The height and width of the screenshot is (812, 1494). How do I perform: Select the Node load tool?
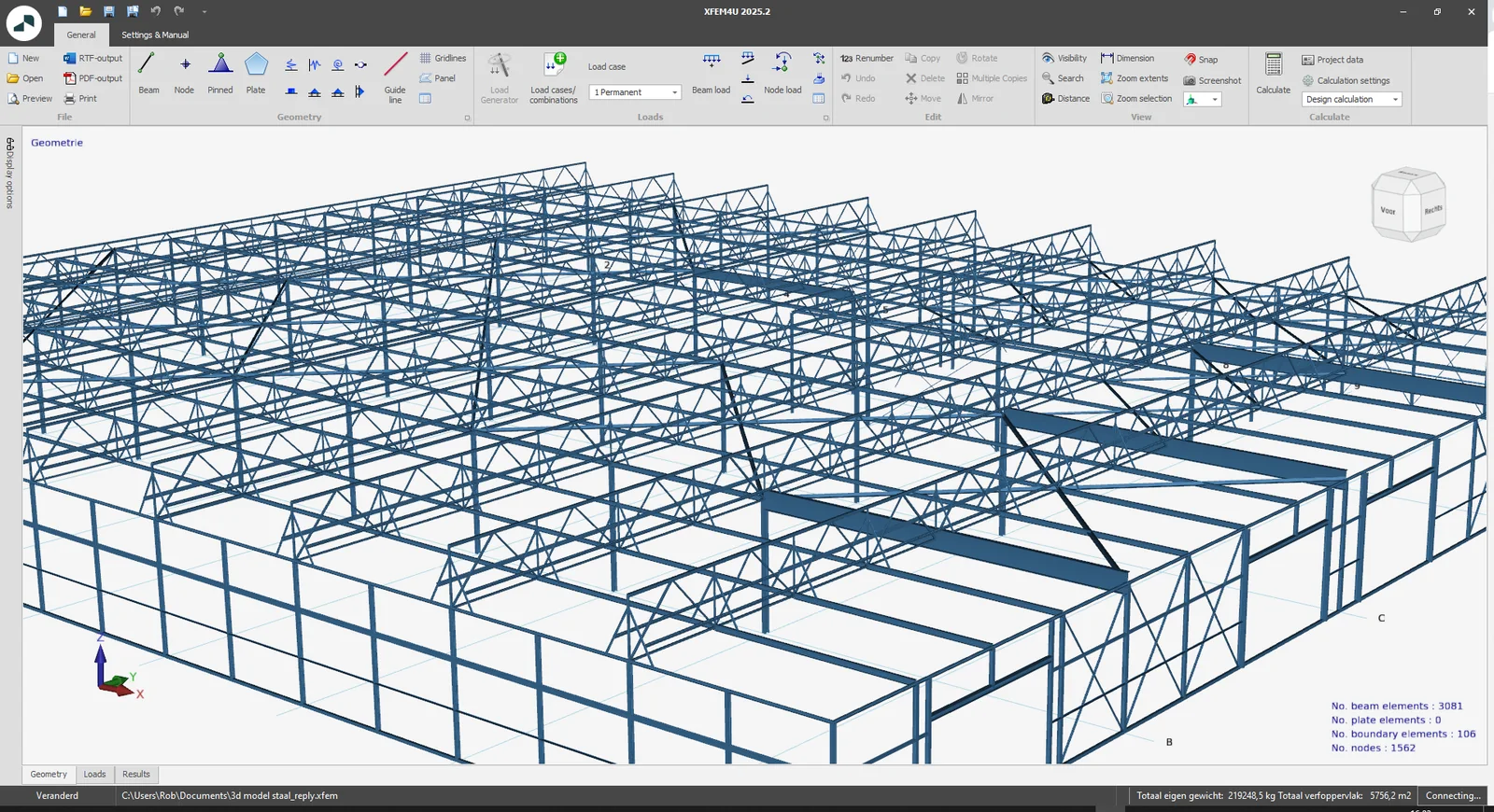pos(782,73)
